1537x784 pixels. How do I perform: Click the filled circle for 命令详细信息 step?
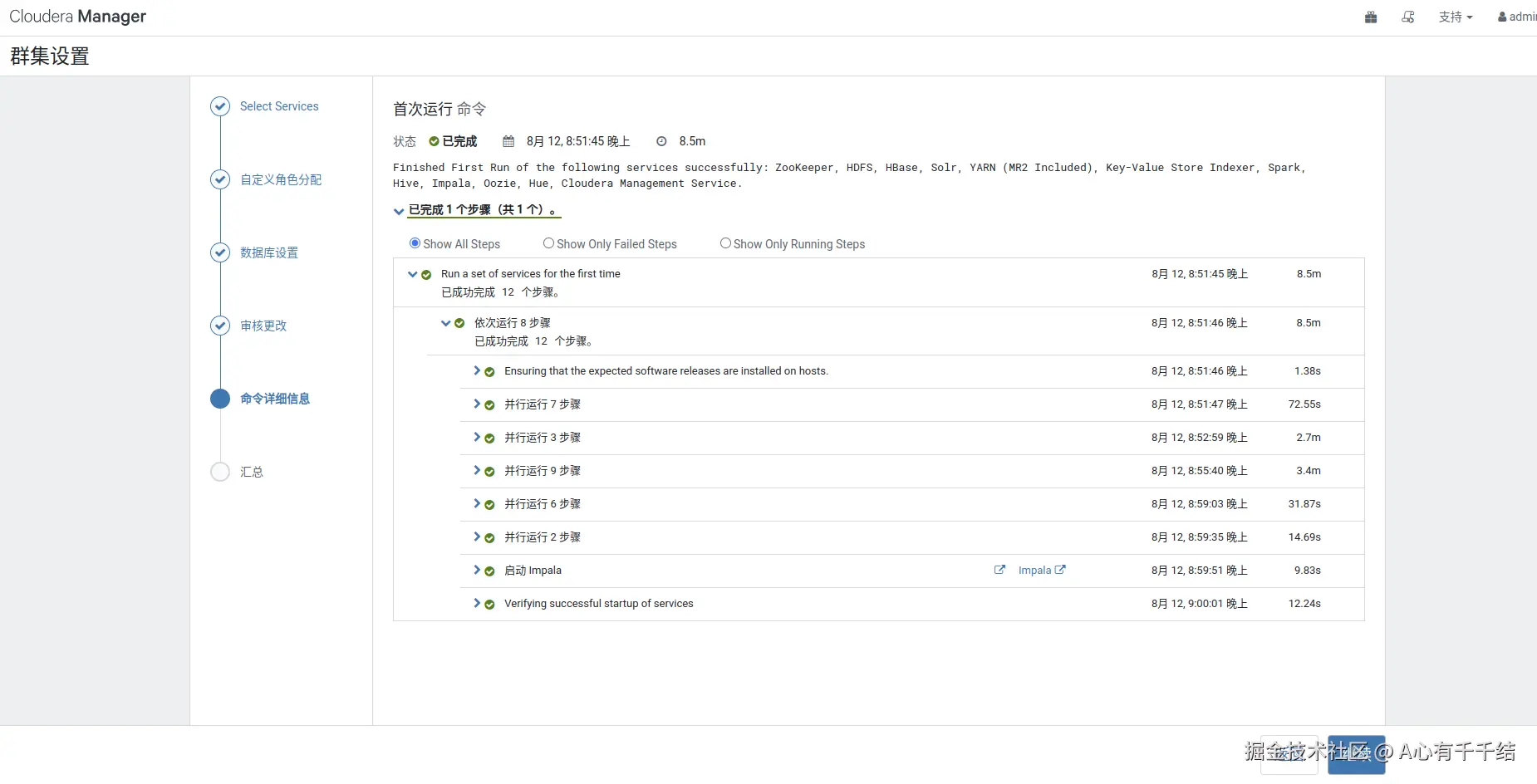pyautogui.click(x=220, y=399)
